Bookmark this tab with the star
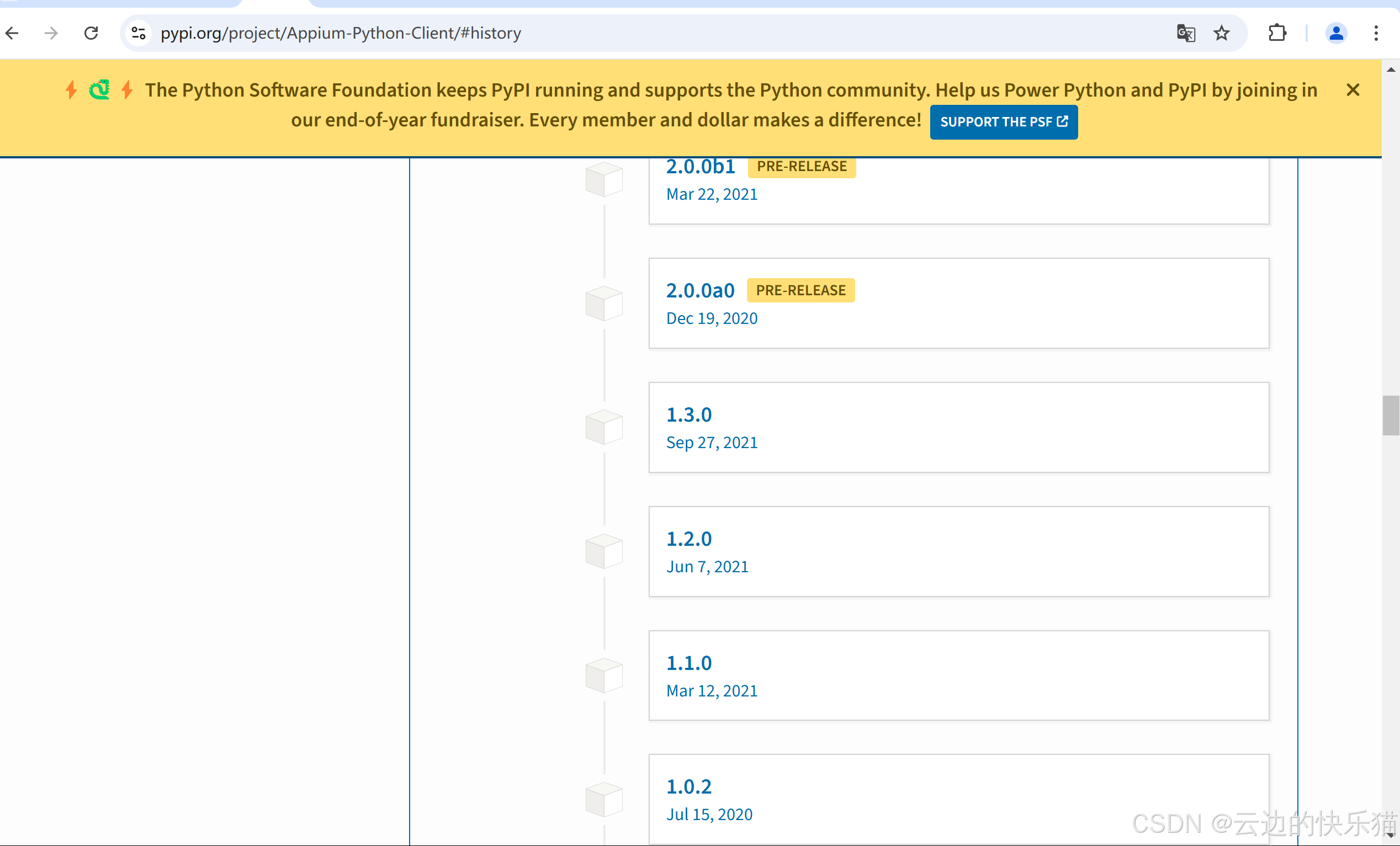The width and height of the screenshot is (1400, 846). pyautogui.click(x=1221, y=33)
